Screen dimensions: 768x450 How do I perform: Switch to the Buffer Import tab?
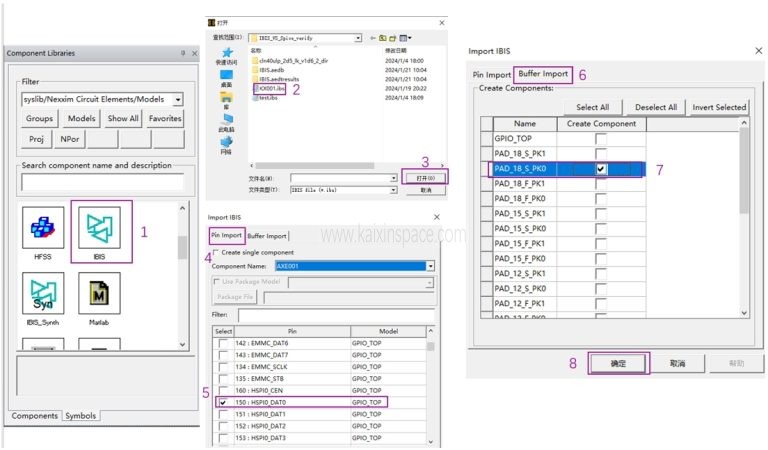pos(268,236)
